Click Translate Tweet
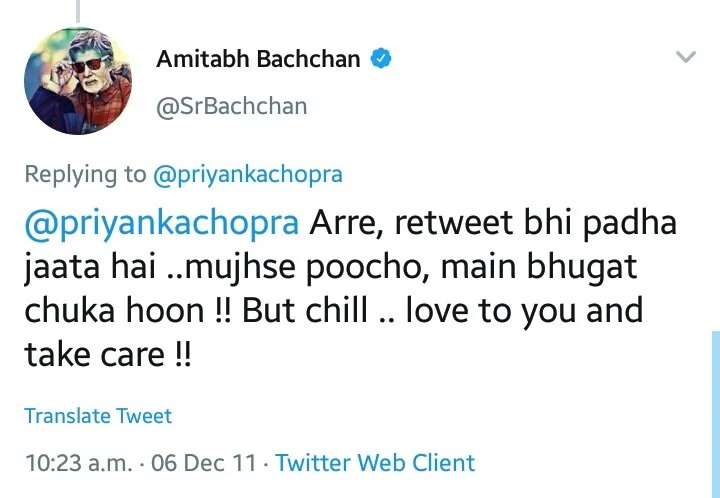 tap(98, 416)
